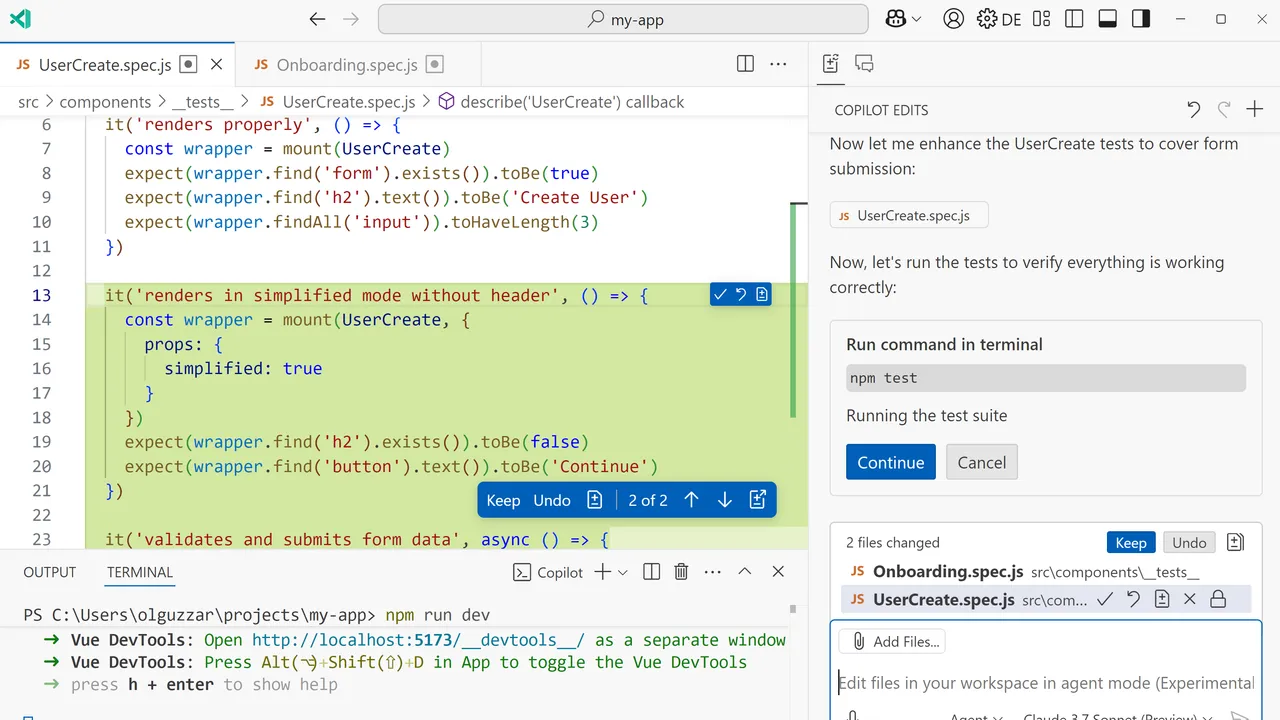Click '__tests__' breadcrumb segment
Image resolution: width=1280 pixels, height=720 pixels.
(x=203, y=102)
